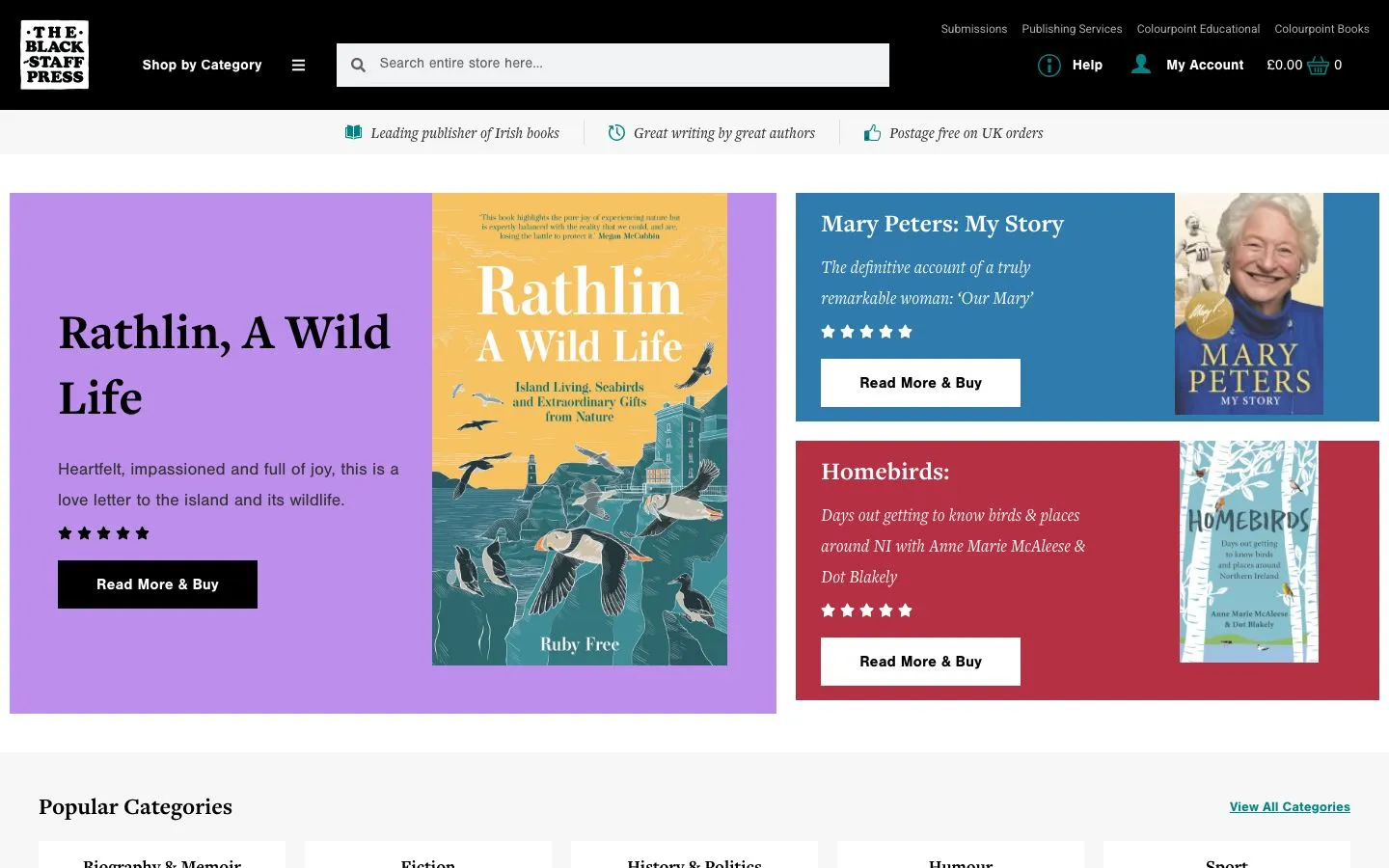Click the search magnifier icon
The image size is (1389, 868).
358,65
